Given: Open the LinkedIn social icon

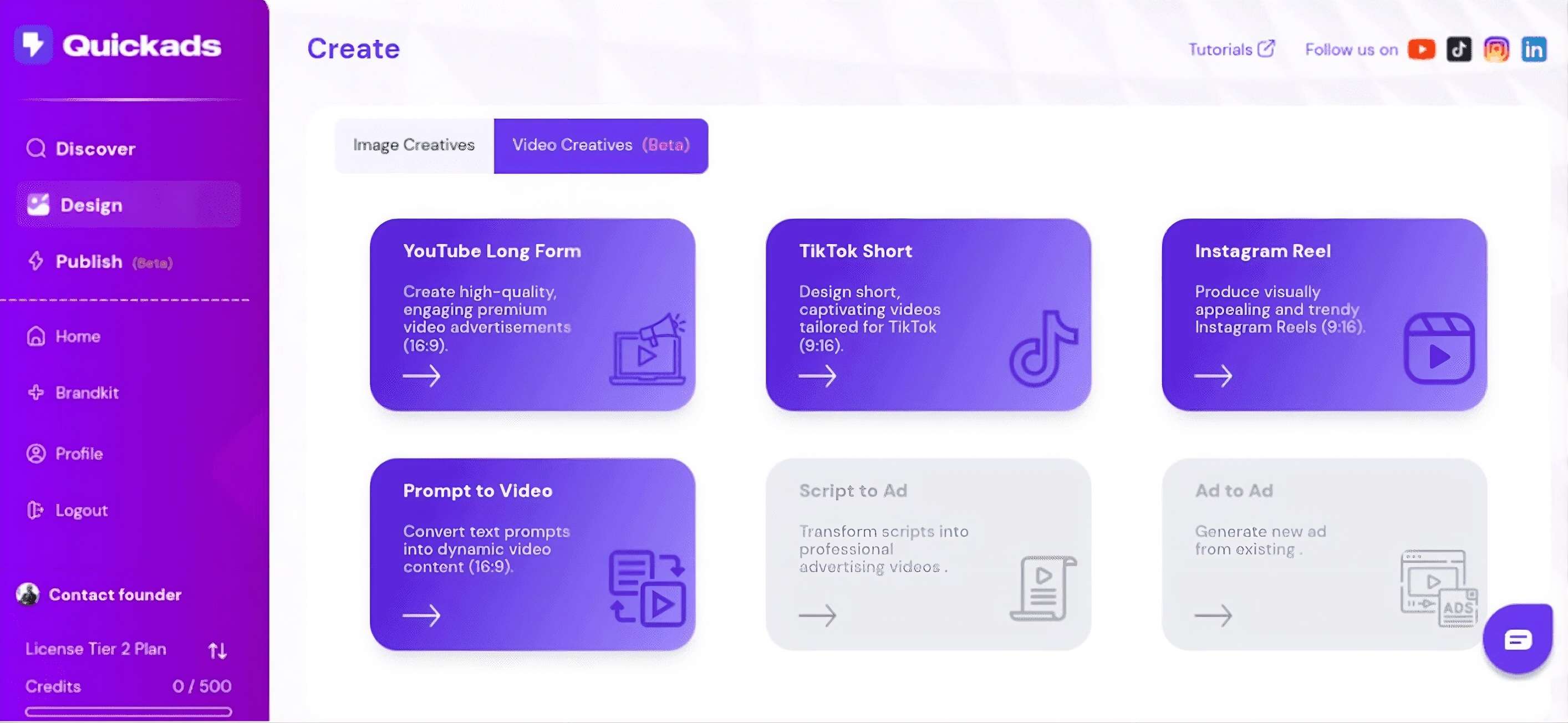Looking at the screenshot, I should point(1533,49).
